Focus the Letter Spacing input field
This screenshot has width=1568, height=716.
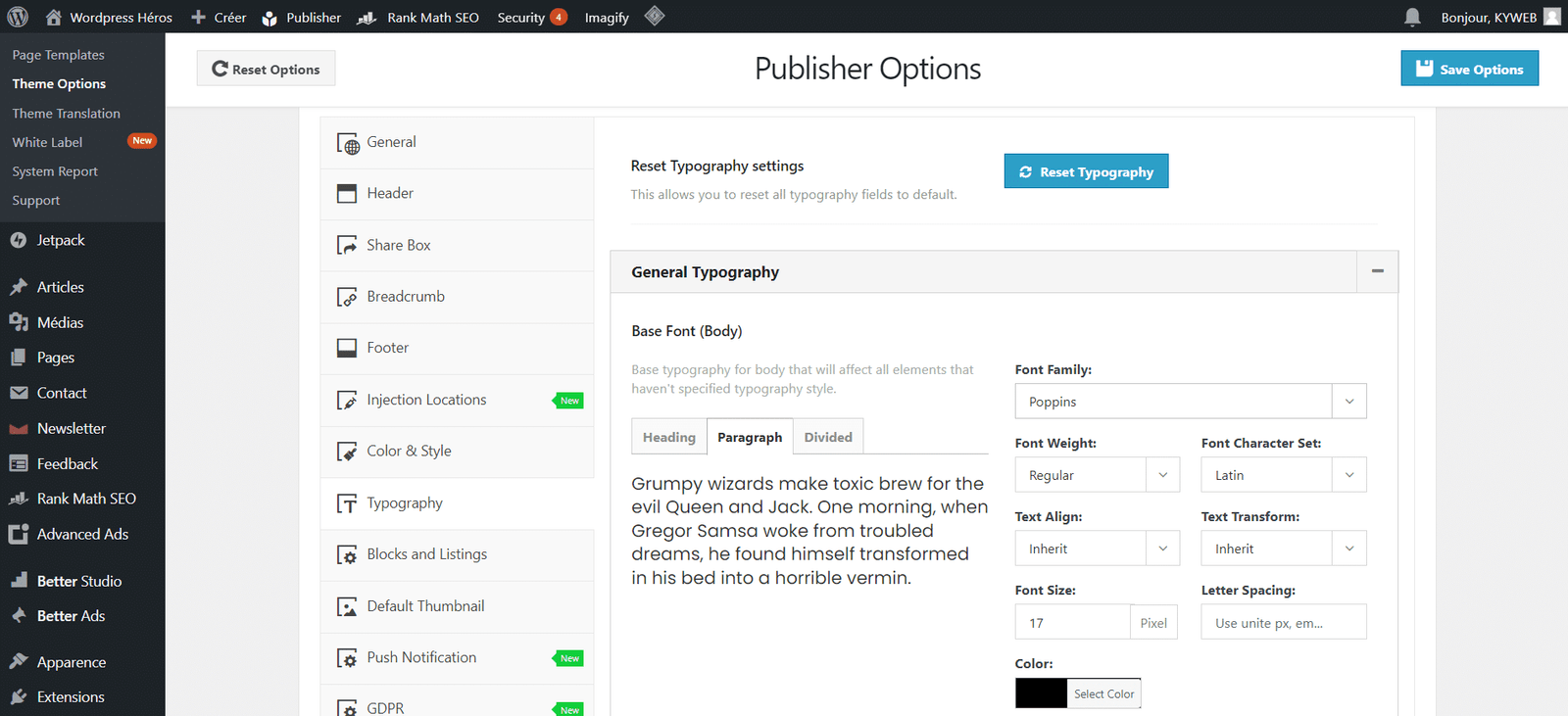click(x=1283, y=623)
